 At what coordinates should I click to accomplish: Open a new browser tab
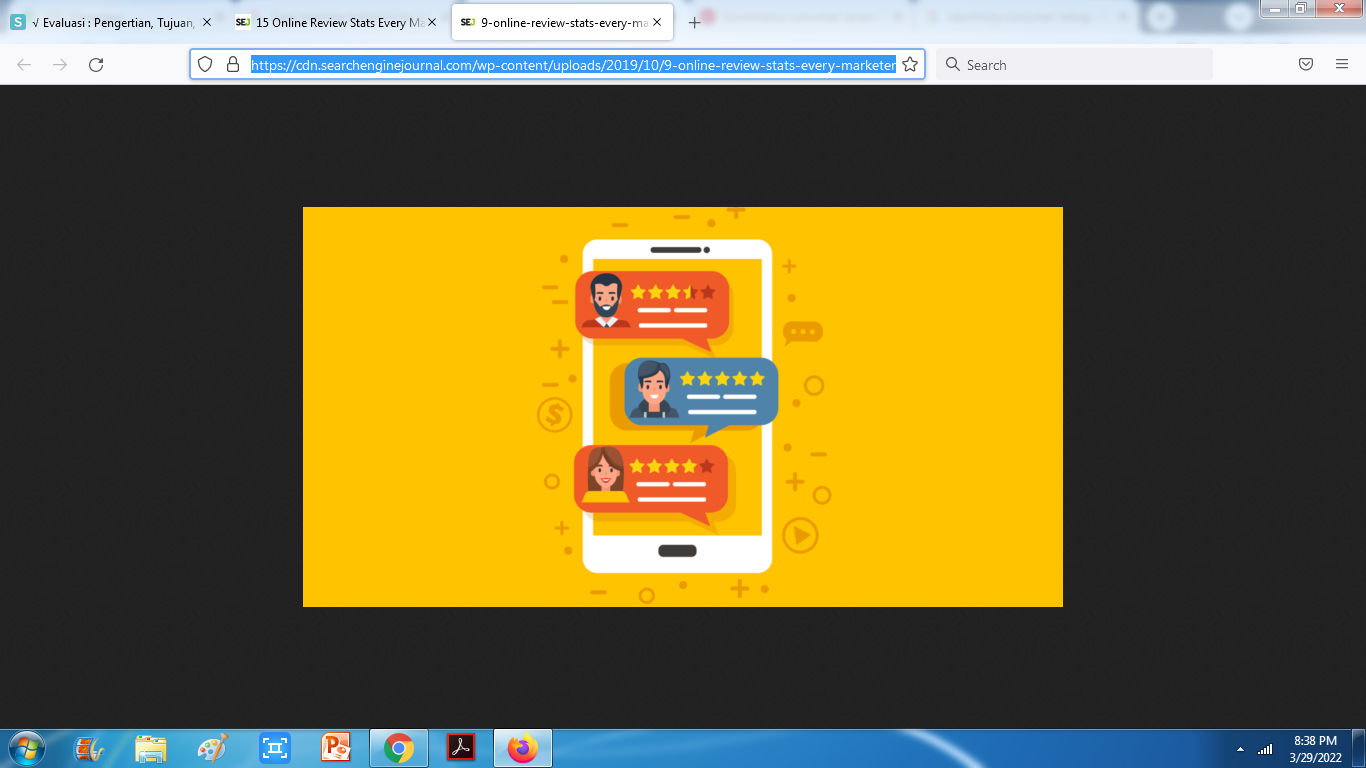(x=694, y=23)
